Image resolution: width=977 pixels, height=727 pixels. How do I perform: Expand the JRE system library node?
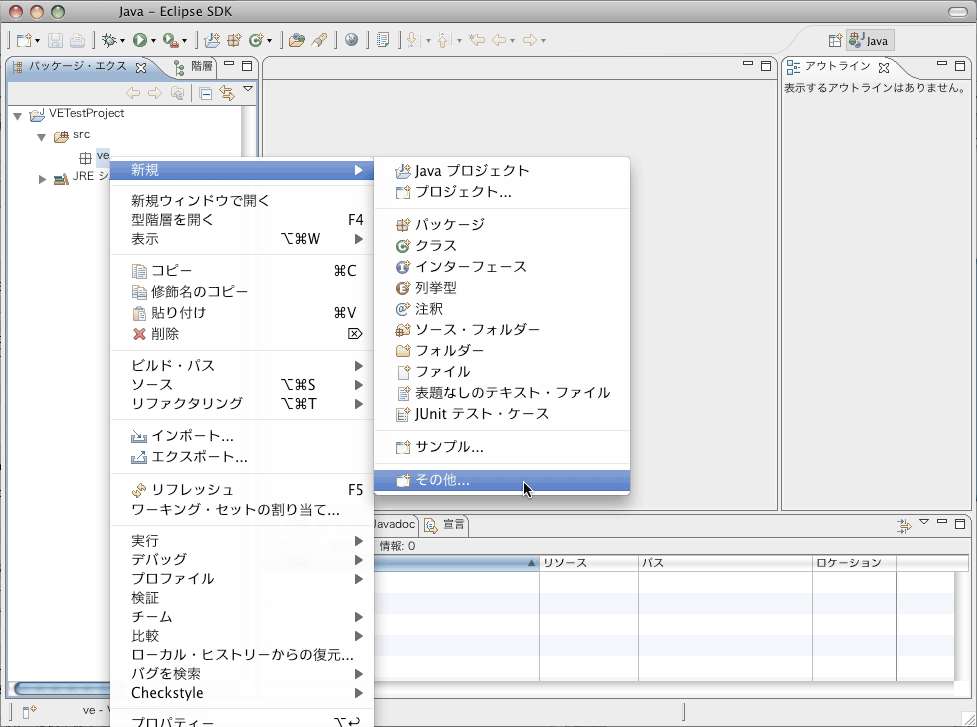coord(42,179)
